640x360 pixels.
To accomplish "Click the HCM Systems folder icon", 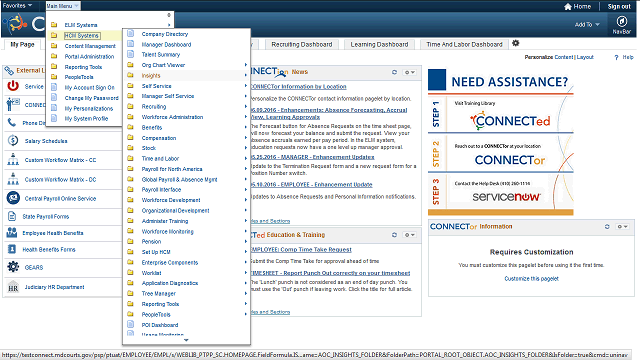I will tap(54, 36).
